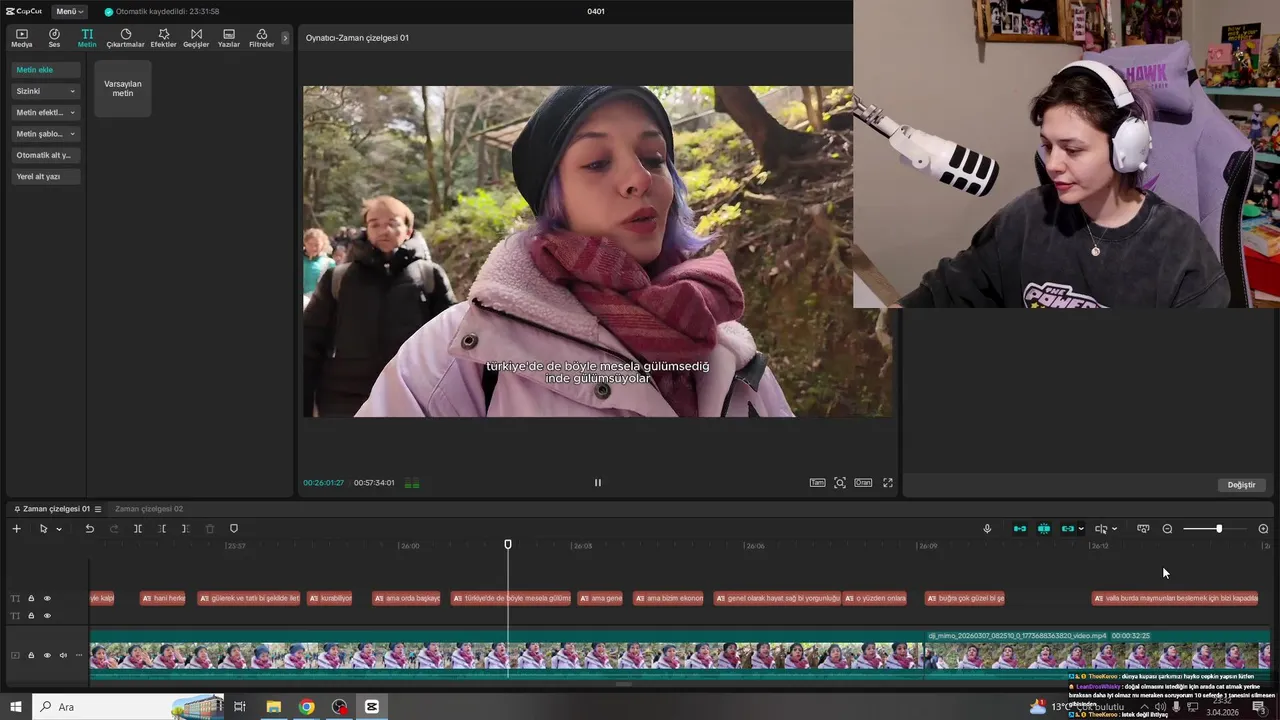Click the timeline overview icon
Screen dimensions: 1280x720
(1143, 528)
